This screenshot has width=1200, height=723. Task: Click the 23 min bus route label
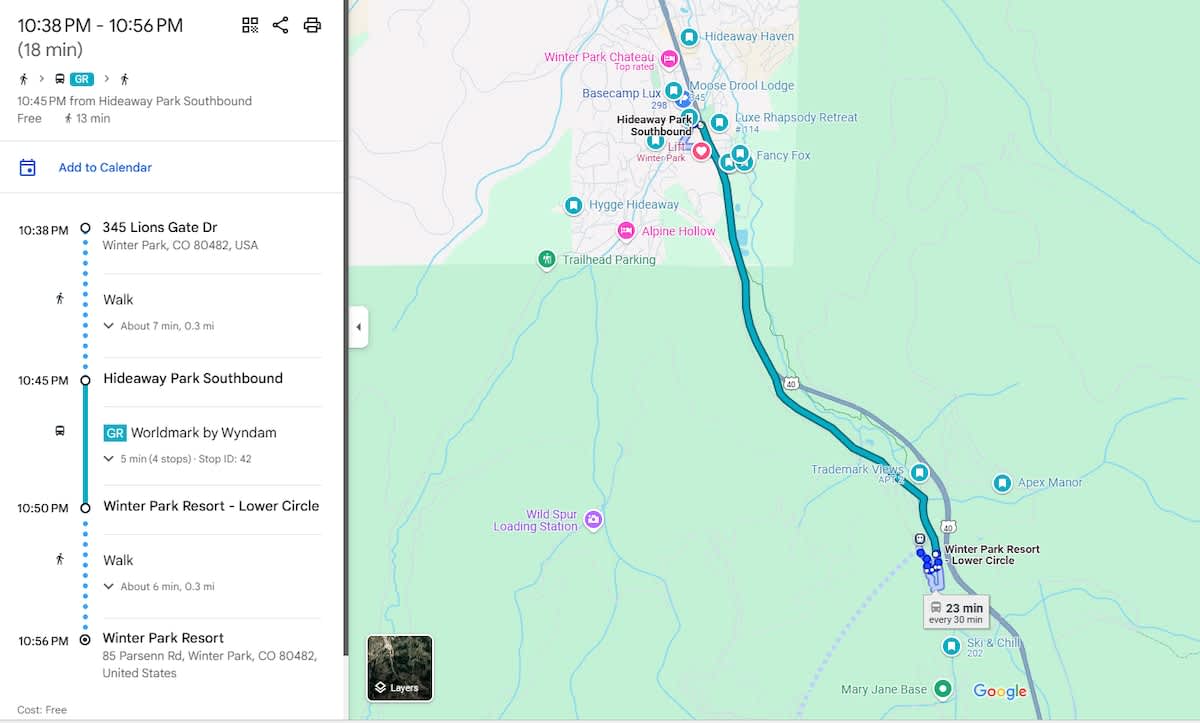tap(955, 612)
